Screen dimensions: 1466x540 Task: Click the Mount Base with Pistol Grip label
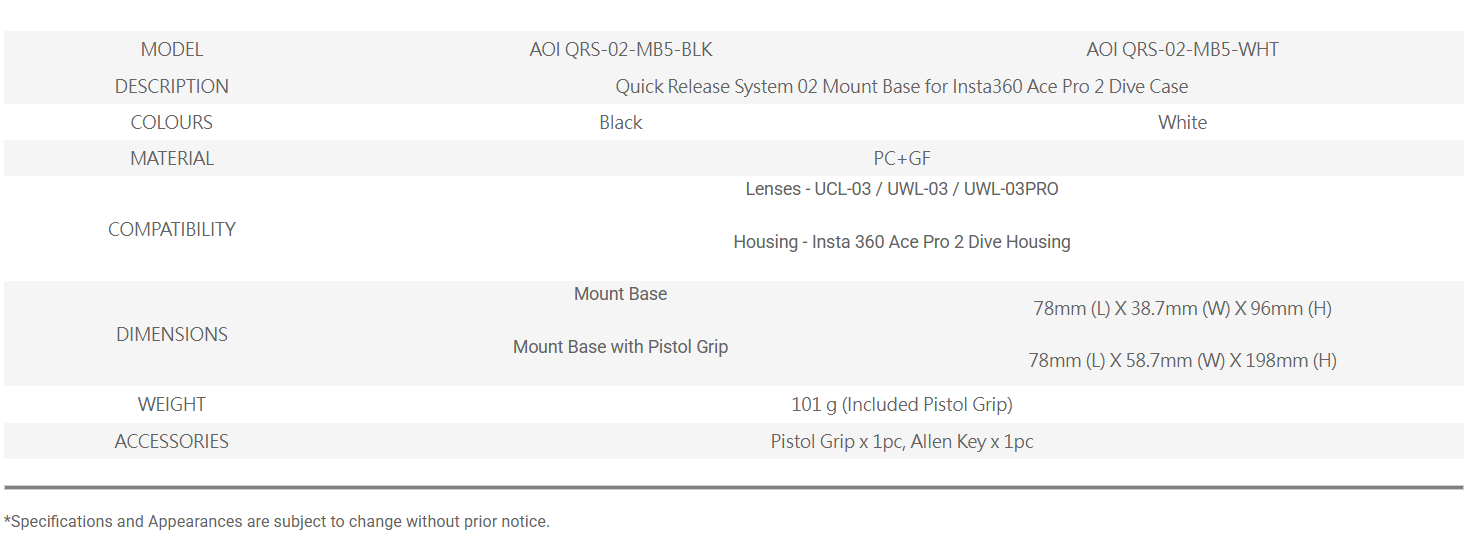click(x=621, y=347)
